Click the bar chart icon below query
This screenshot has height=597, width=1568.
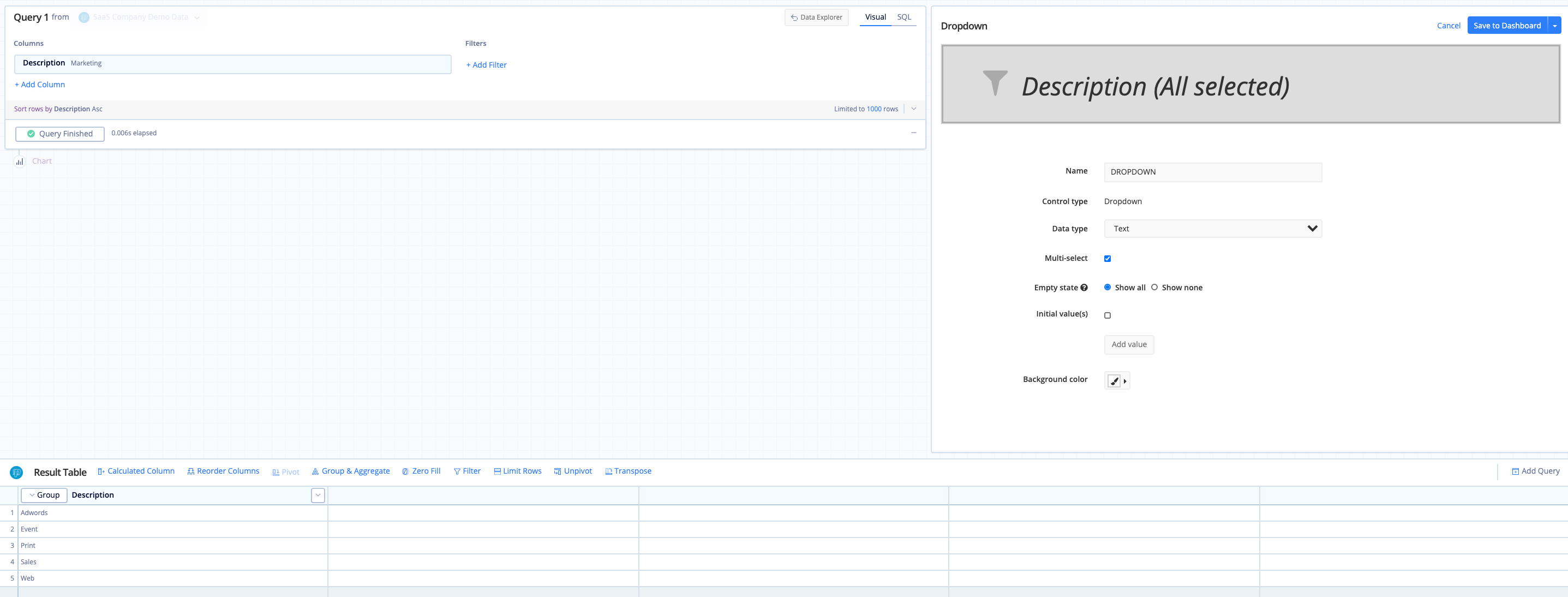[20, 161]
